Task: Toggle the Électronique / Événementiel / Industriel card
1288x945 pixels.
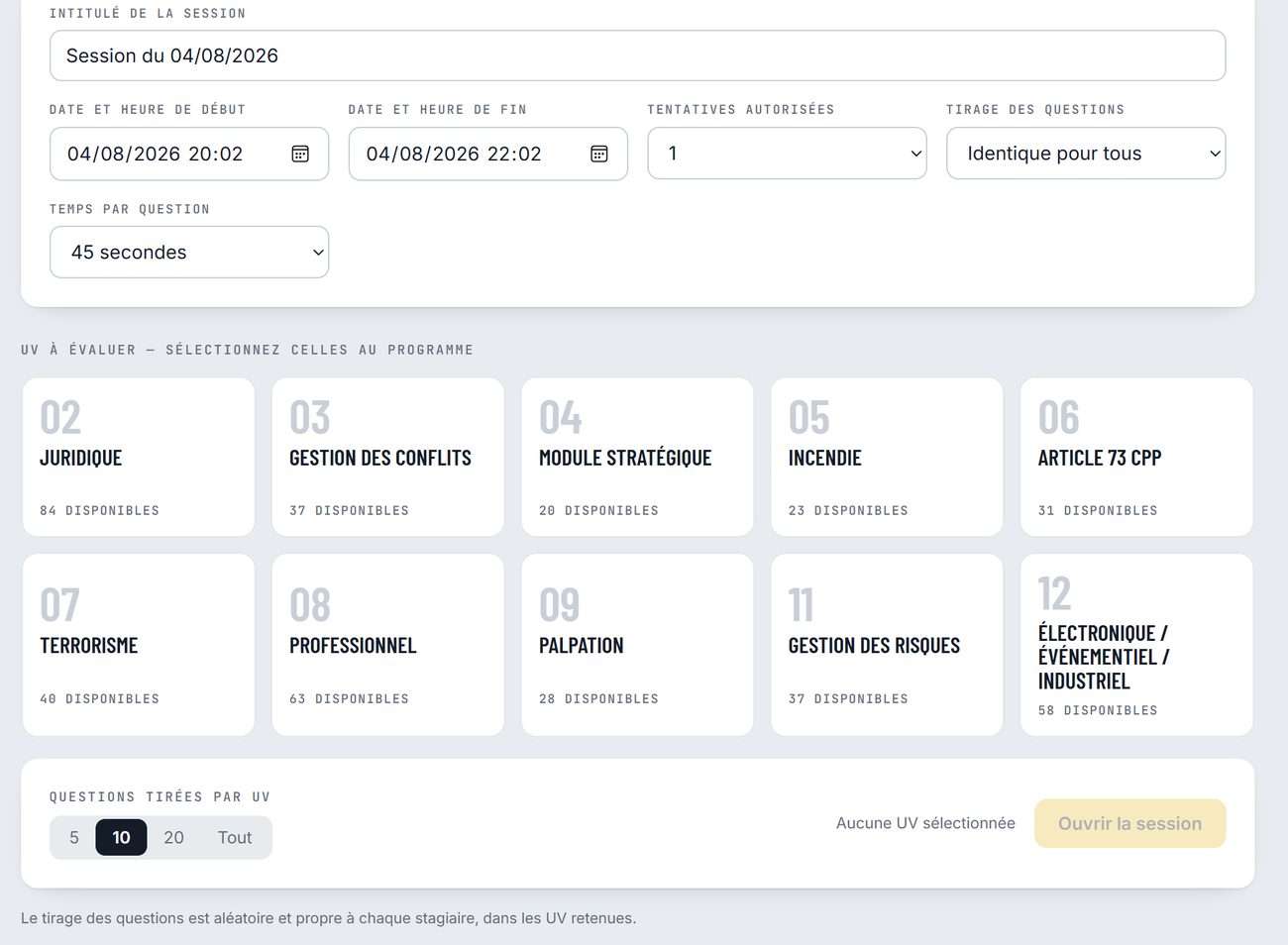Action: 1136,645
